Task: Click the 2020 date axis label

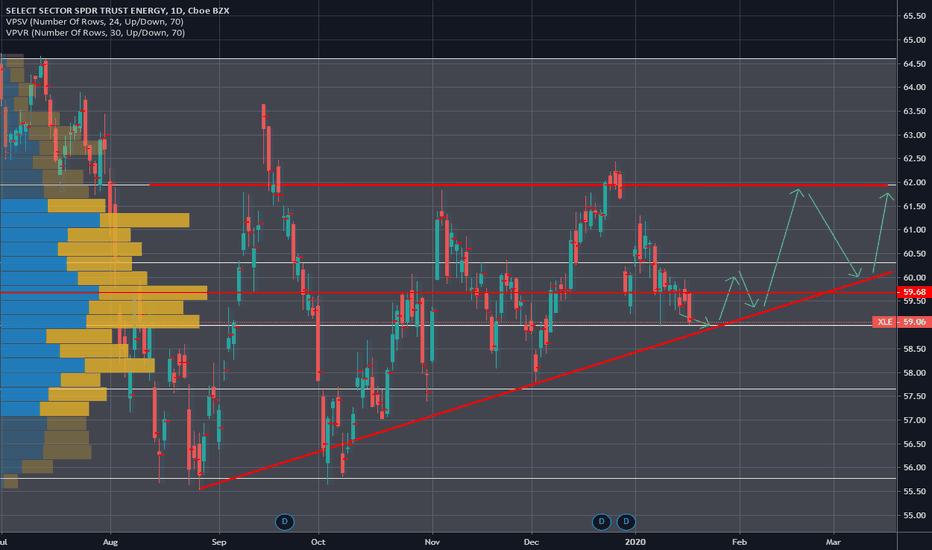Action: pos(635,542)
